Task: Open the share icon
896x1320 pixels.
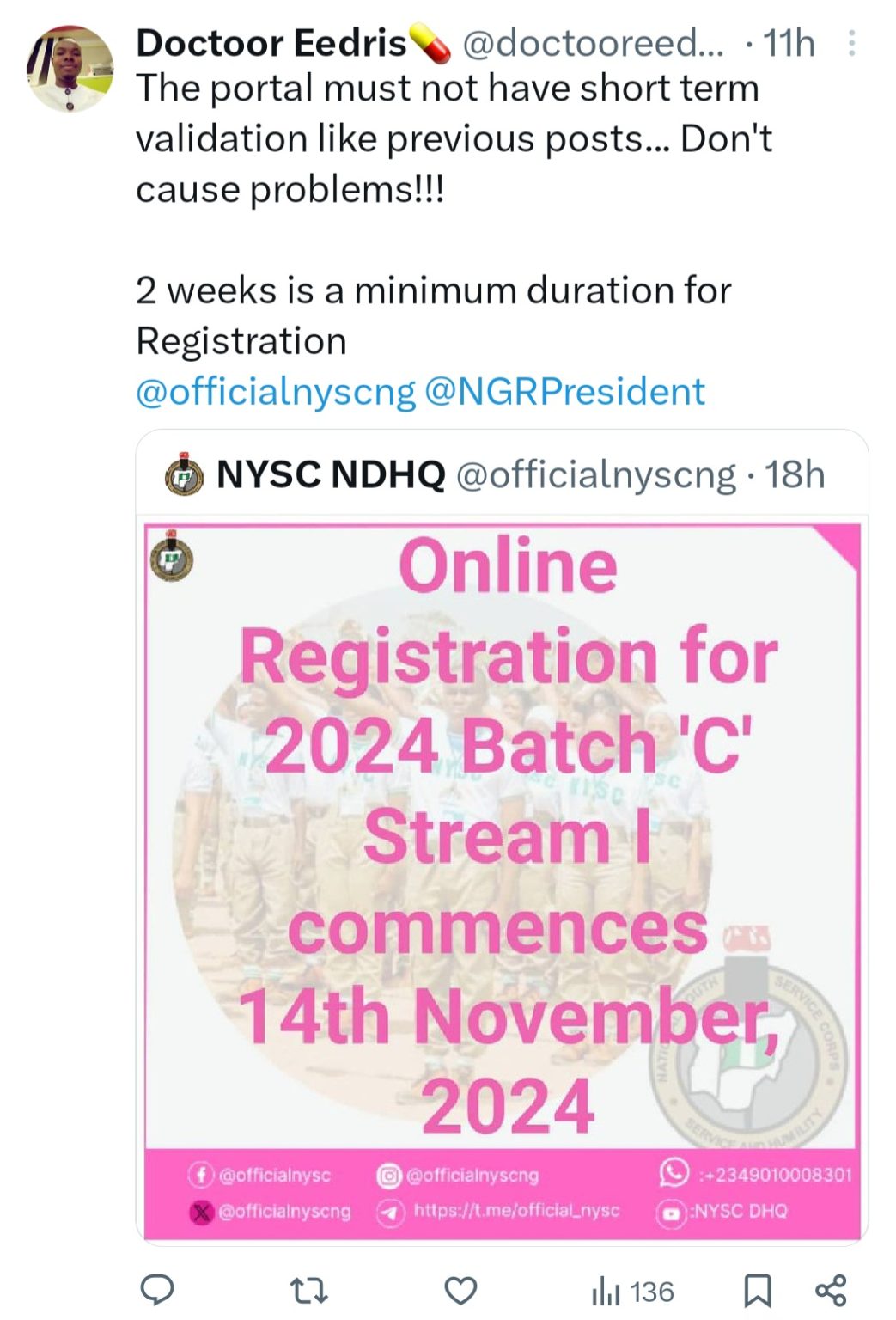Action: point(831,1290)
